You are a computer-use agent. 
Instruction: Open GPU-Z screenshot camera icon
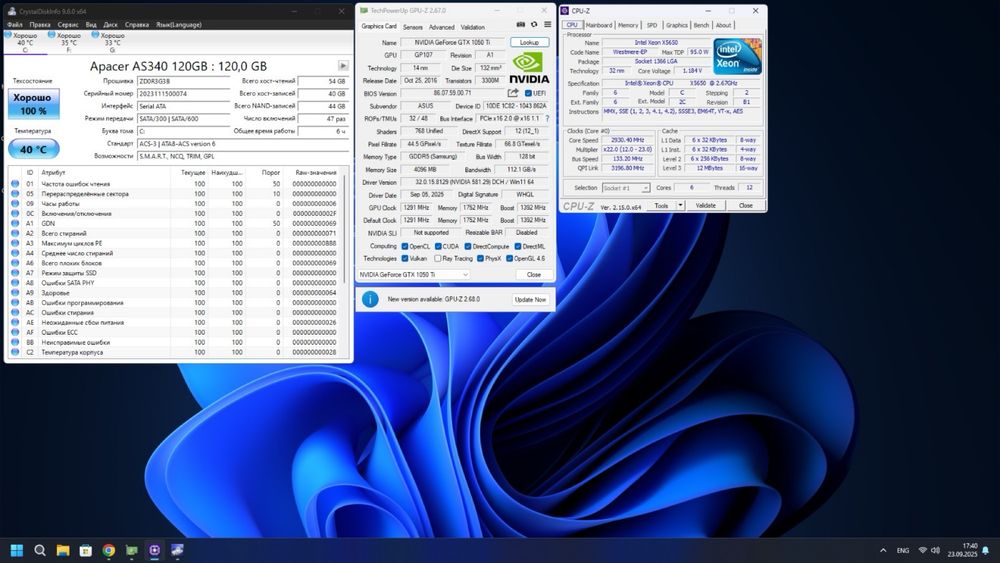[520, 25]
